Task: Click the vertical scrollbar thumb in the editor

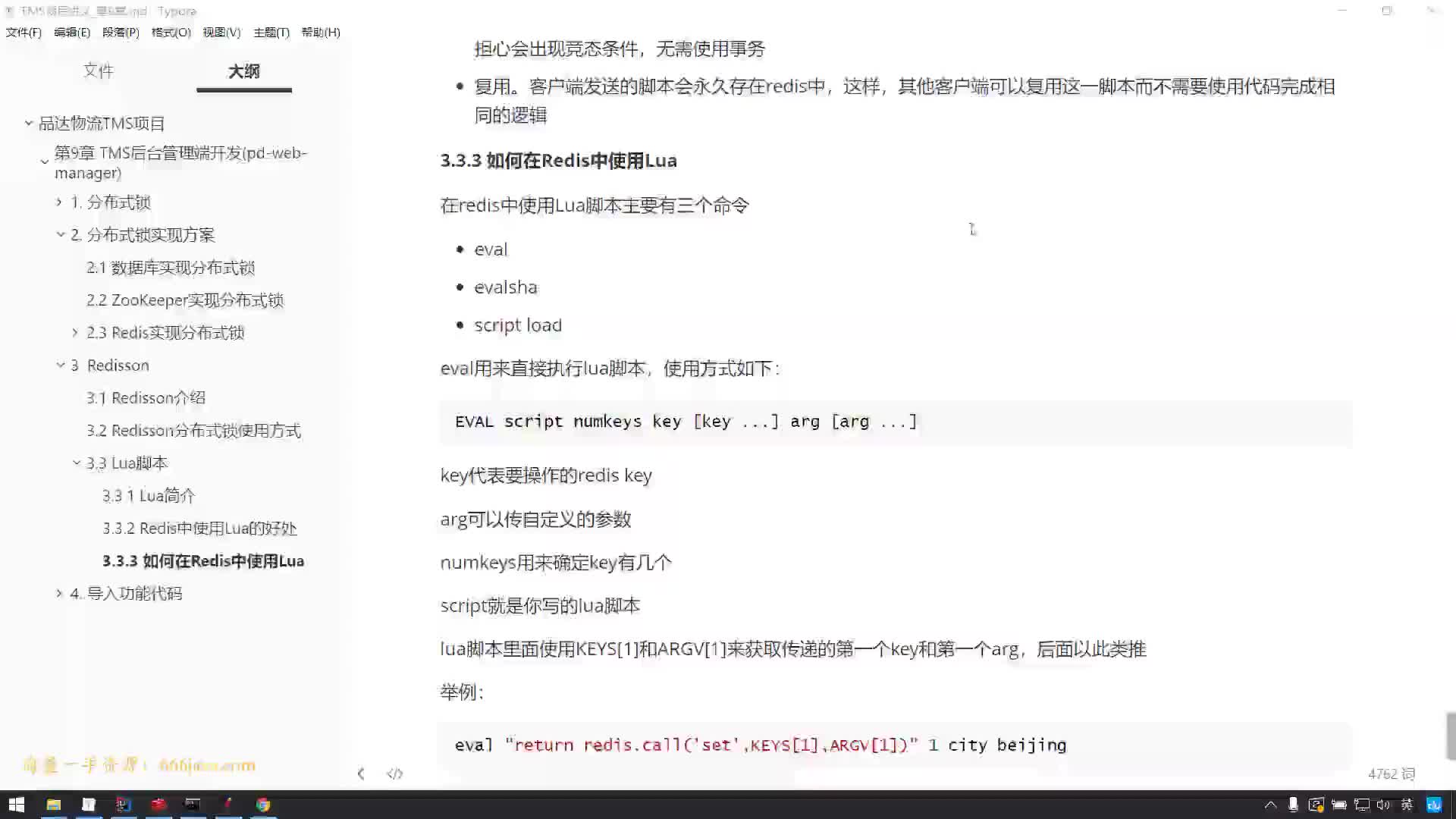Action: coord(1451,736)
